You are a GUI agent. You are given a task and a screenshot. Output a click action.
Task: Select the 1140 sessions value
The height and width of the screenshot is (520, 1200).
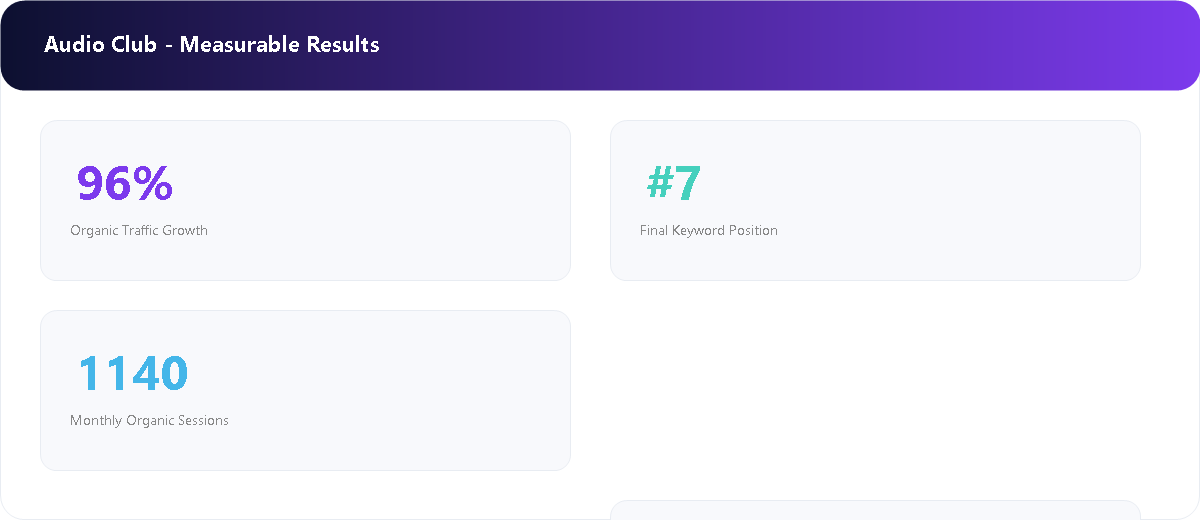[133, 373]
